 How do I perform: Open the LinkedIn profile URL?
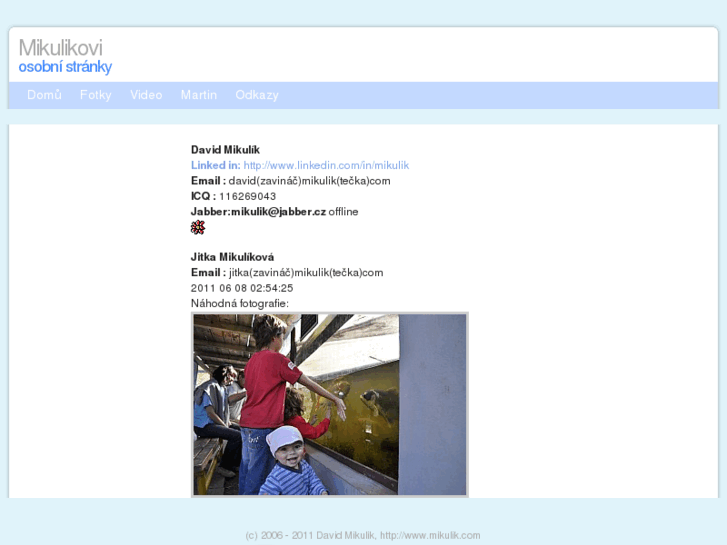[326, 166]
